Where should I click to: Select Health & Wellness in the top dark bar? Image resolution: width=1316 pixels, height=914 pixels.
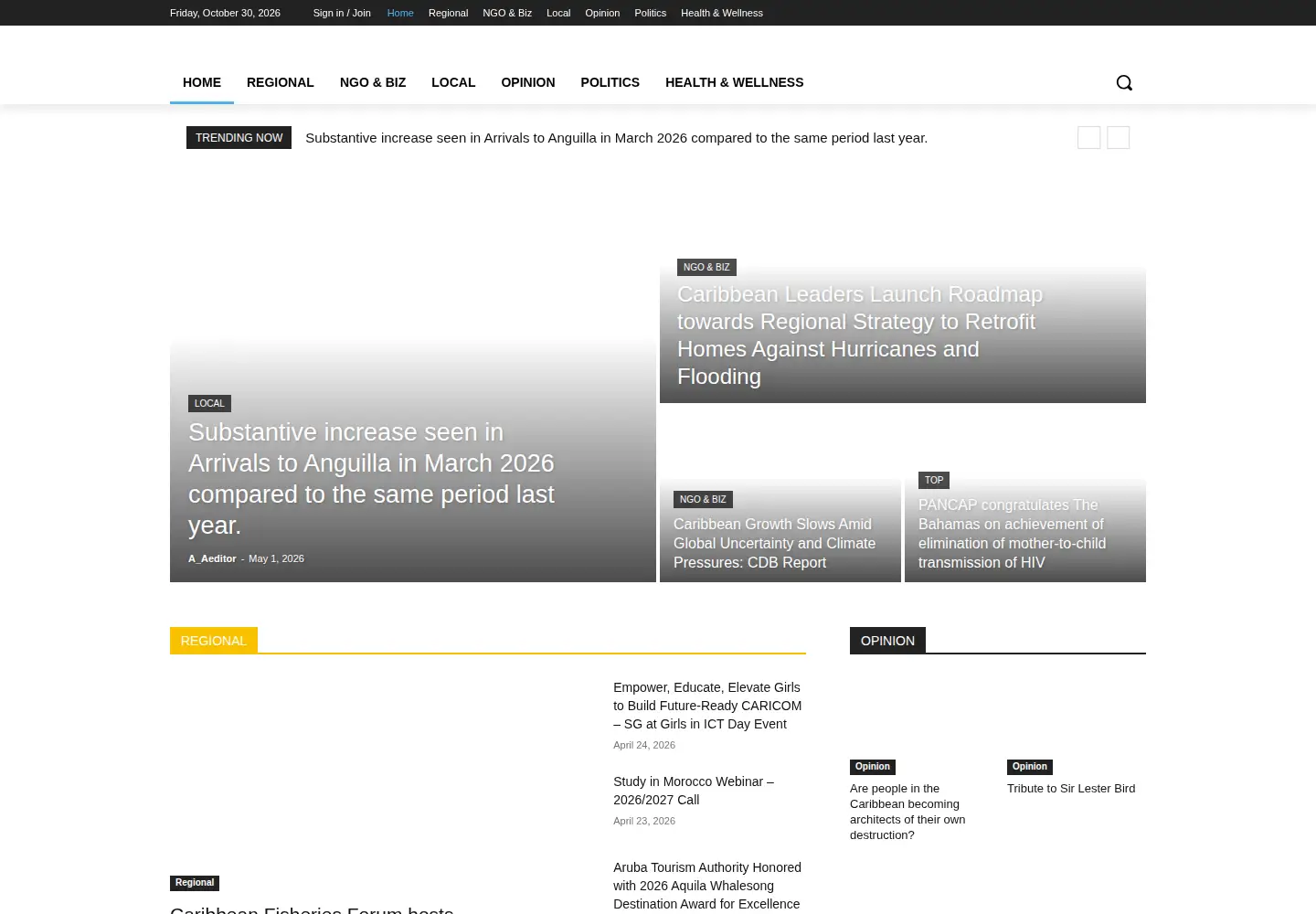[x=722, y=13]
